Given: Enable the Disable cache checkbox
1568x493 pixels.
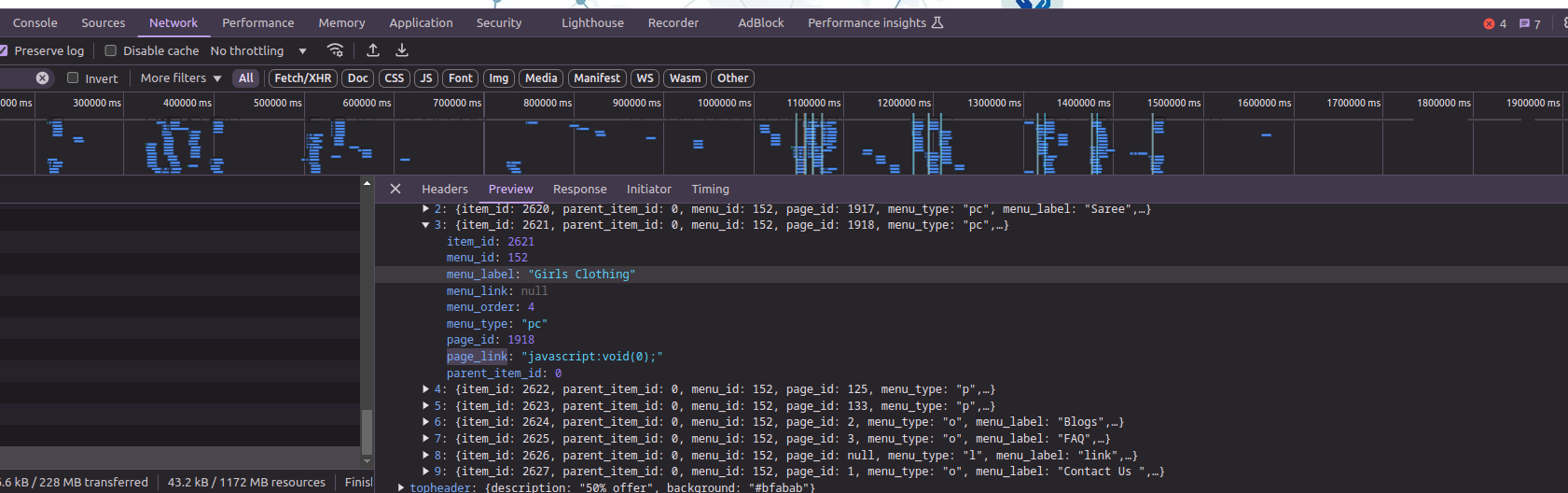Looking at the screenshot, I should (111, 50).
